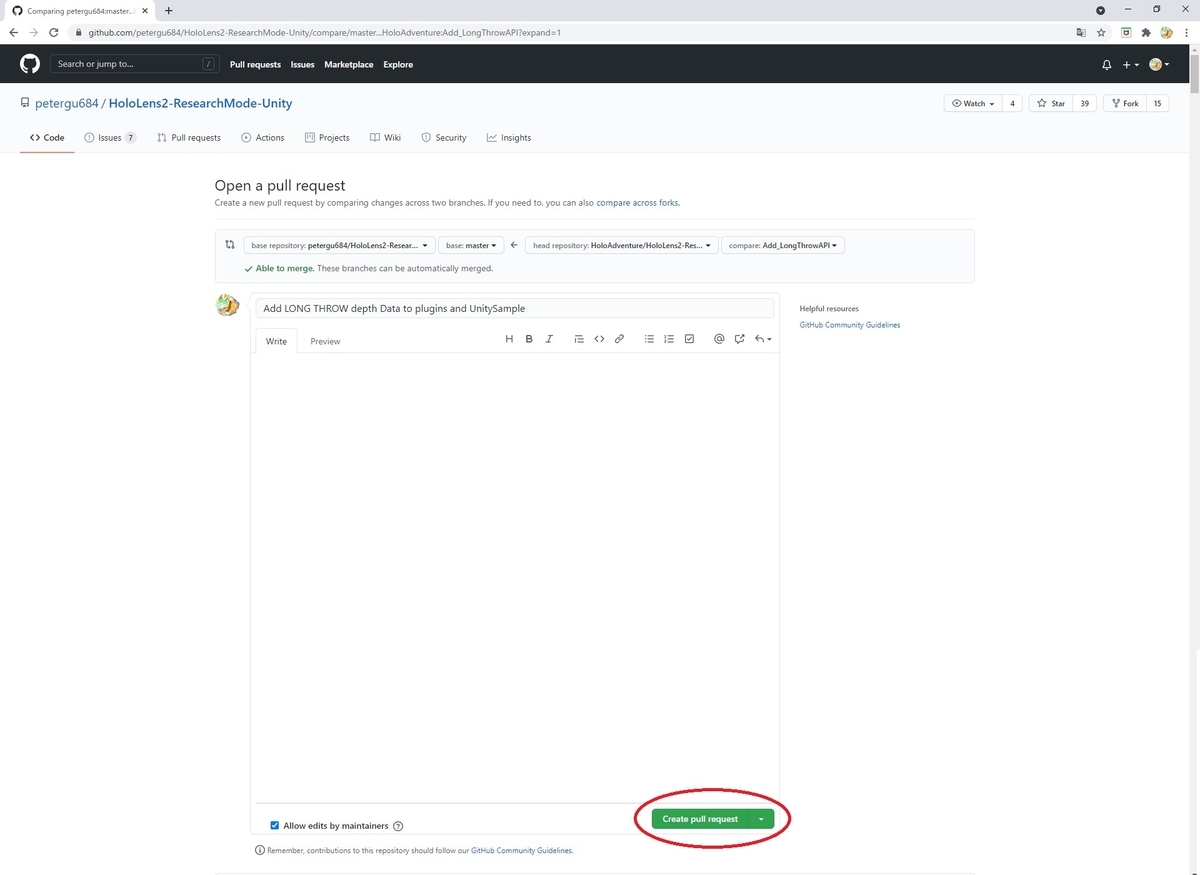Switch to the Preview tab in editor
The image size is (1200, 875).
coord(325,341)
